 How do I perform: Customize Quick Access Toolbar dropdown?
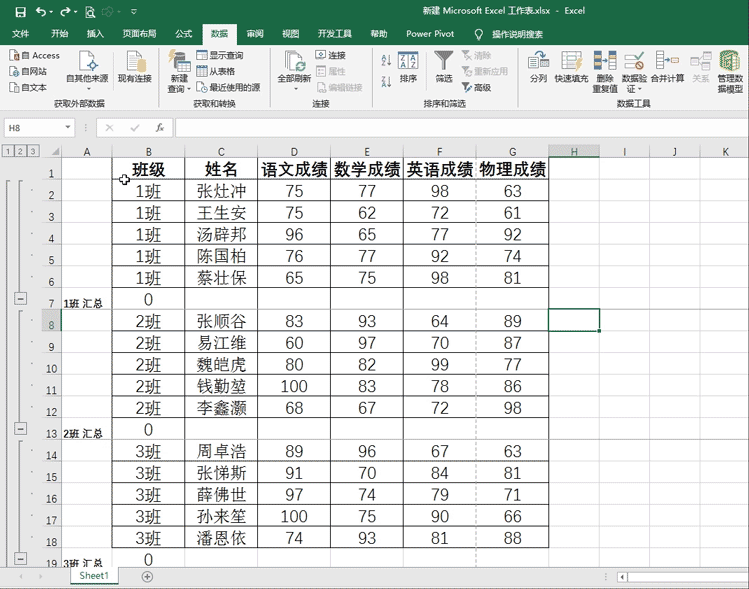coord(134,11)
